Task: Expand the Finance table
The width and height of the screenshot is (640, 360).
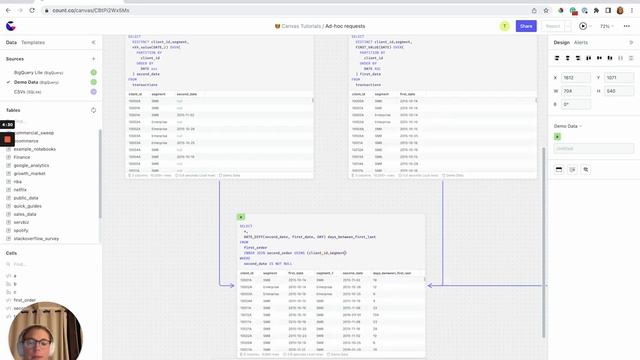Action: [x=22, y=157]
